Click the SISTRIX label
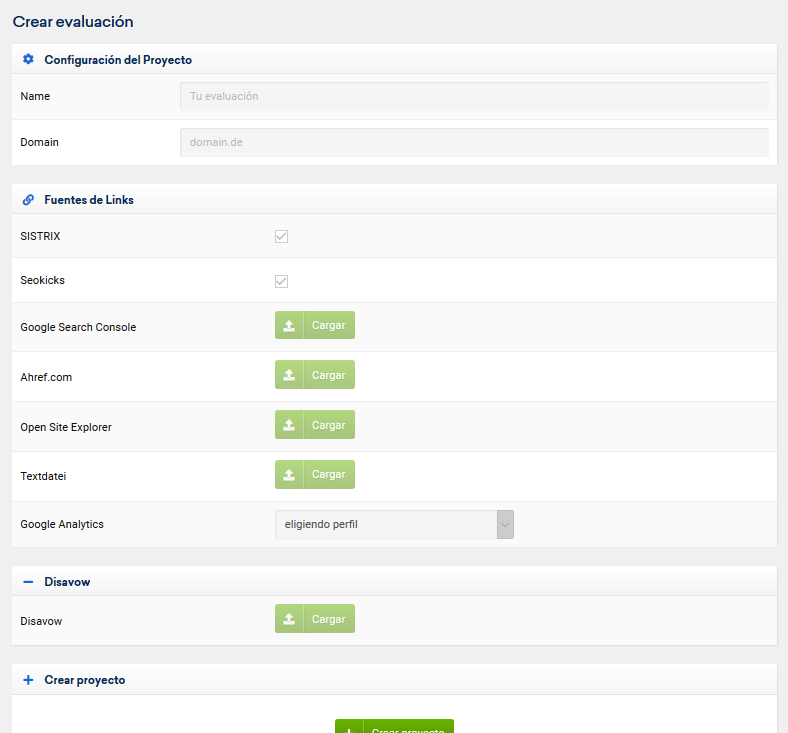The width and height of the screenshot is (788, 733). (x=40, y=236)
